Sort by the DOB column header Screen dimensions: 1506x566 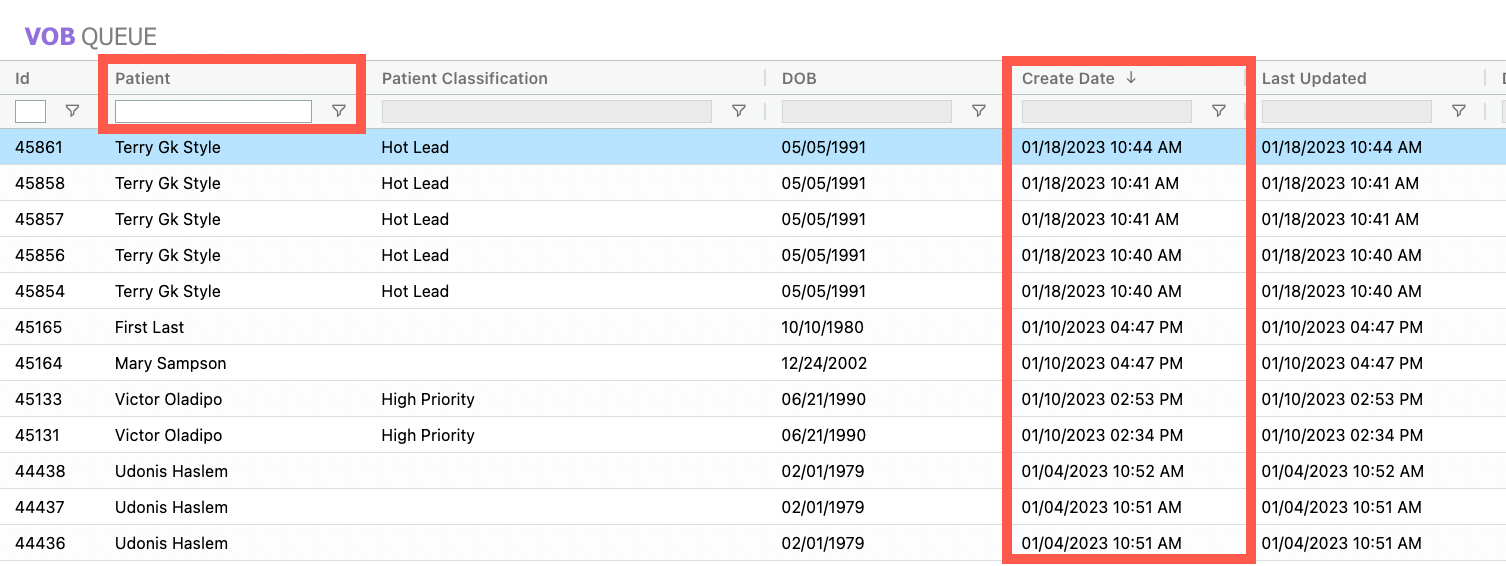(799, 78)
